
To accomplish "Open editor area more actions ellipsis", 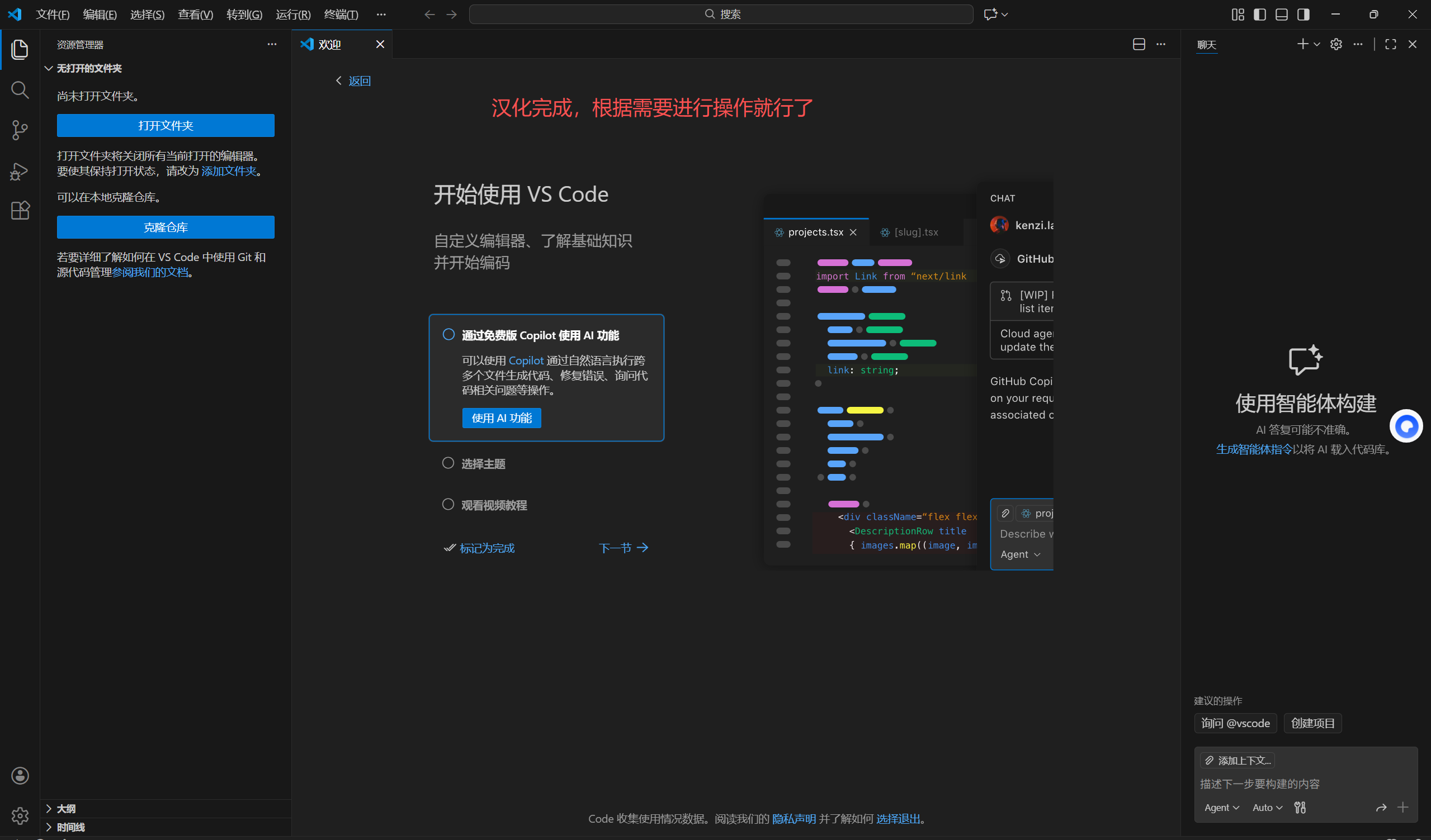I will 1161,44.
